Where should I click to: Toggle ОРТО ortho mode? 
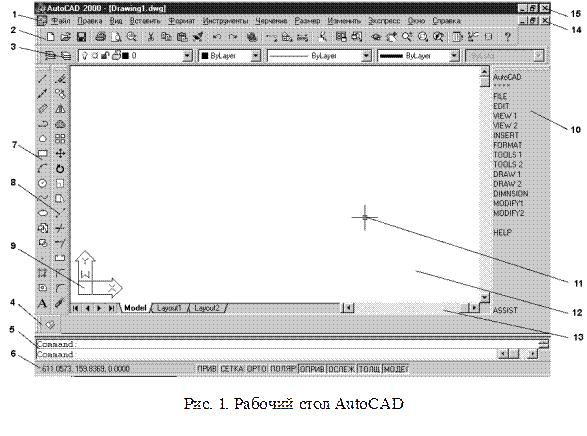pos(256,369)
